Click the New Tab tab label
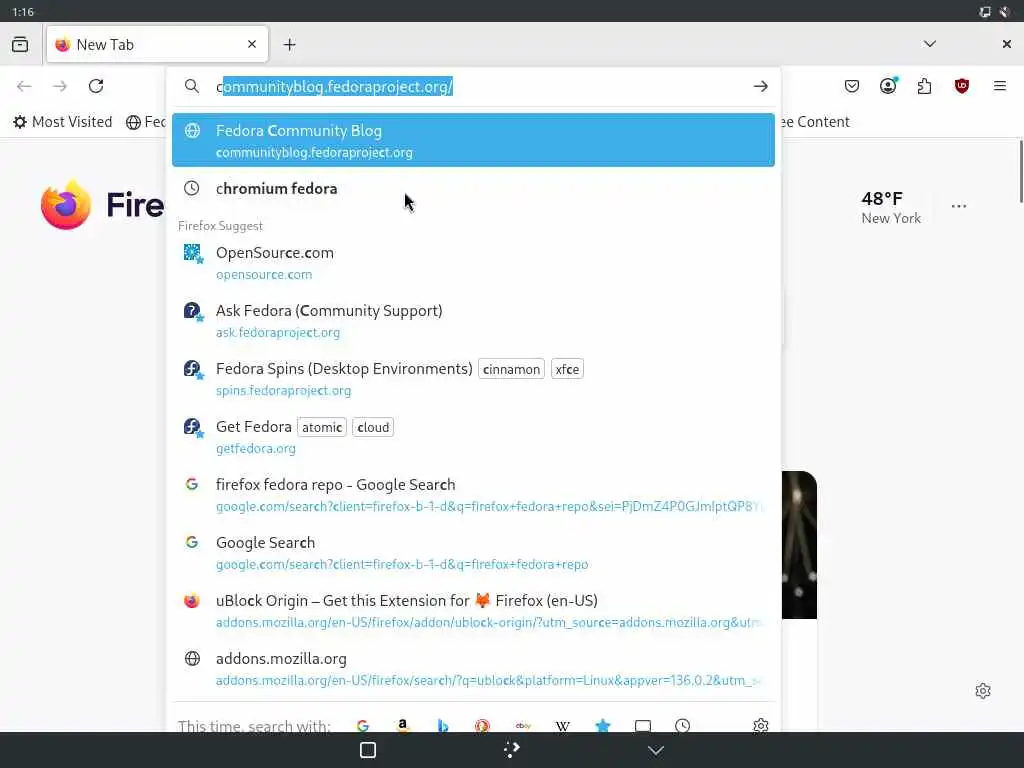Screen dimensions: 1024x768 [x=105, y=44]
